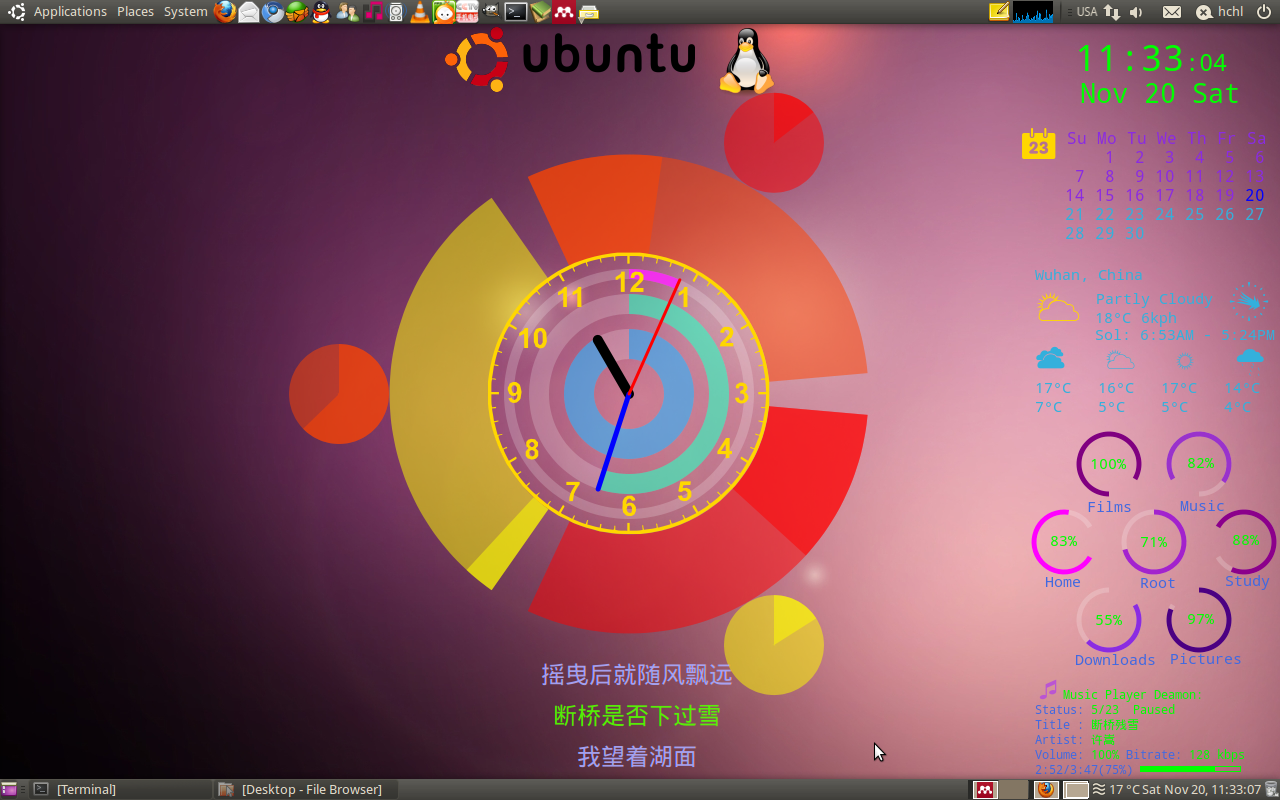1280x800 pixels.
Task: Launch Mendeley from the top panel
Action: 564,12
